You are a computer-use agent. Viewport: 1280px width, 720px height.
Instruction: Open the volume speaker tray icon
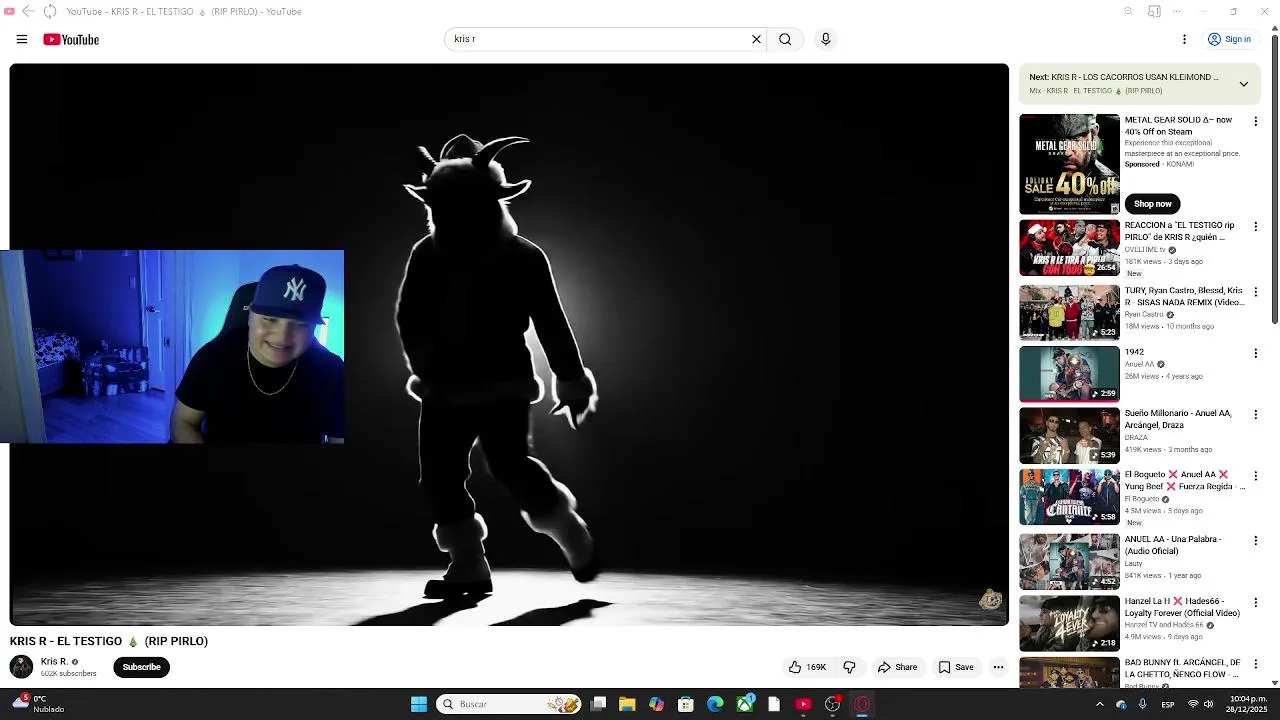coord(1208,704)
